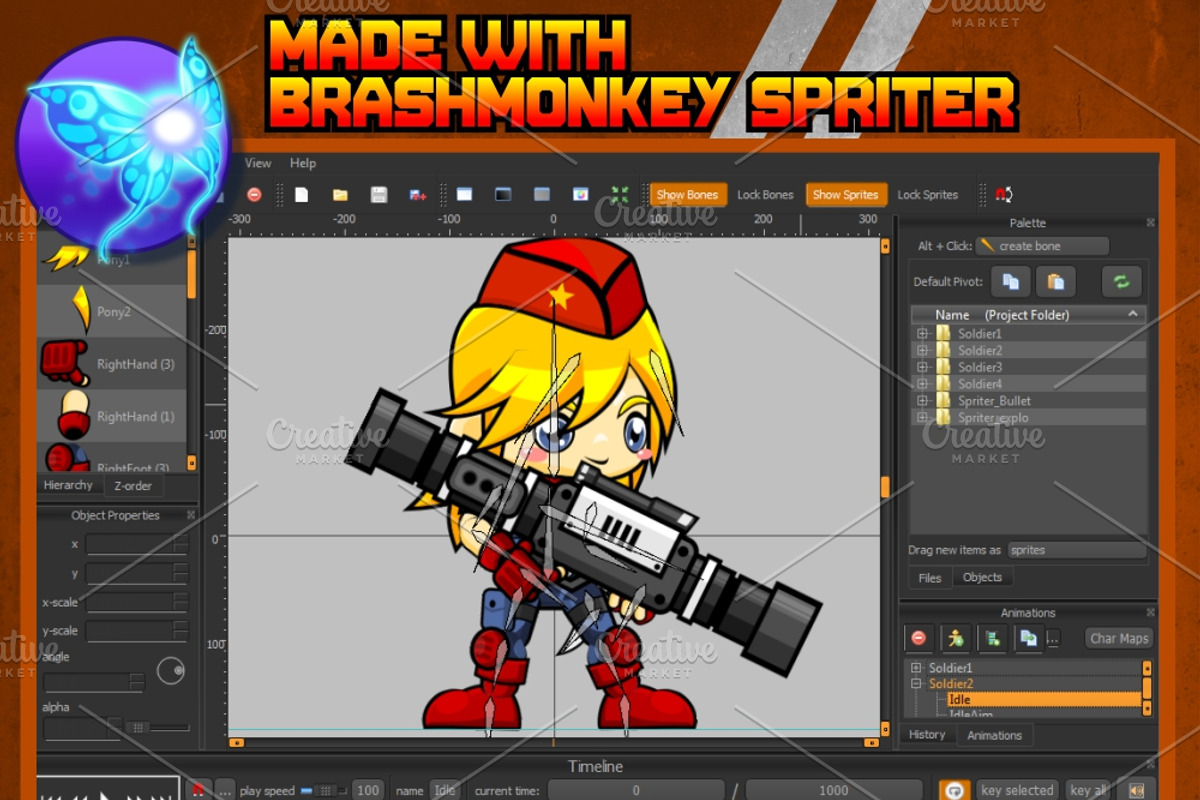Screen dimensions: 1200x800
Task: Click the current time field showing 0
Action: pos(636,790)
